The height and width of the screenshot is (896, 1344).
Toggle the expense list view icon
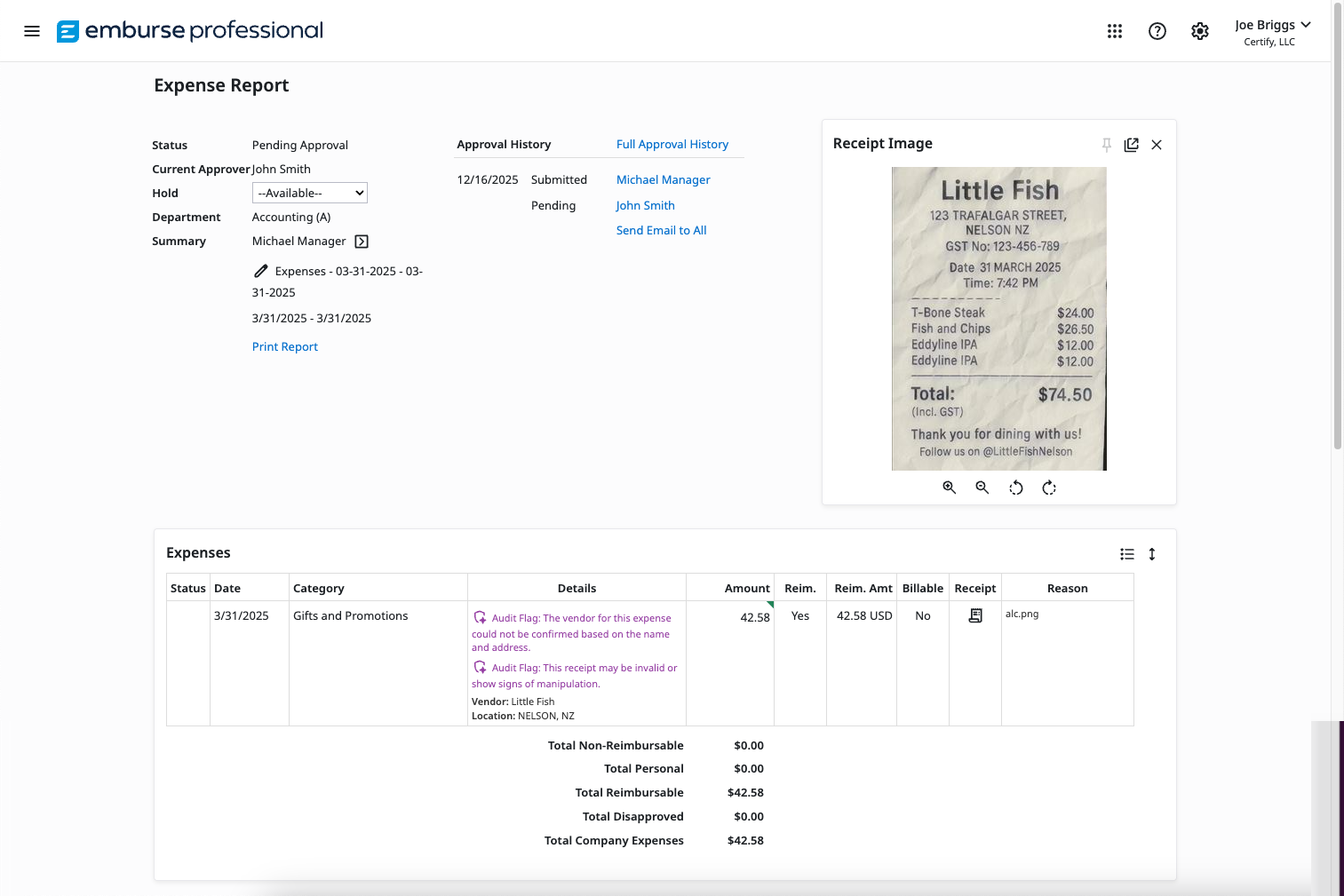tap(1126, 553)
